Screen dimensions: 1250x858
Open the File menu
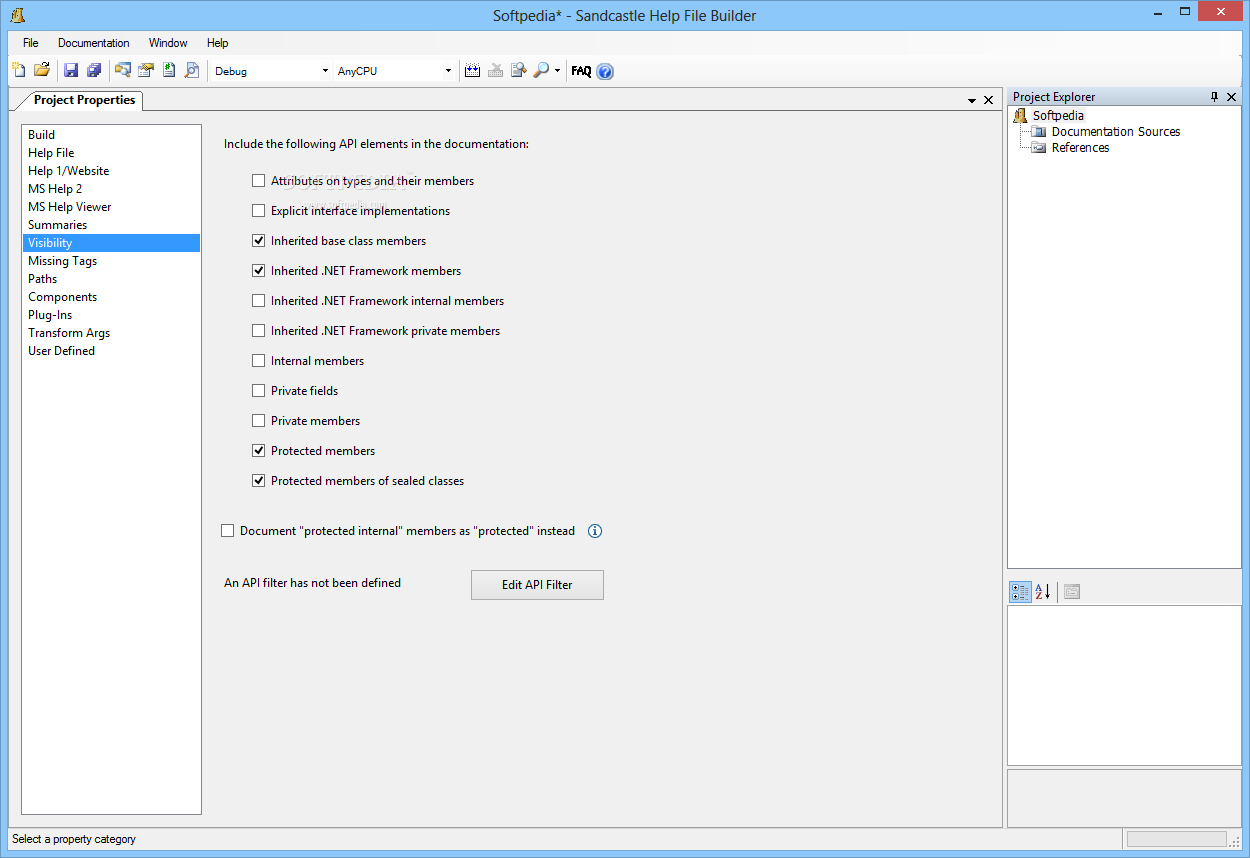(x=31, y=43)
